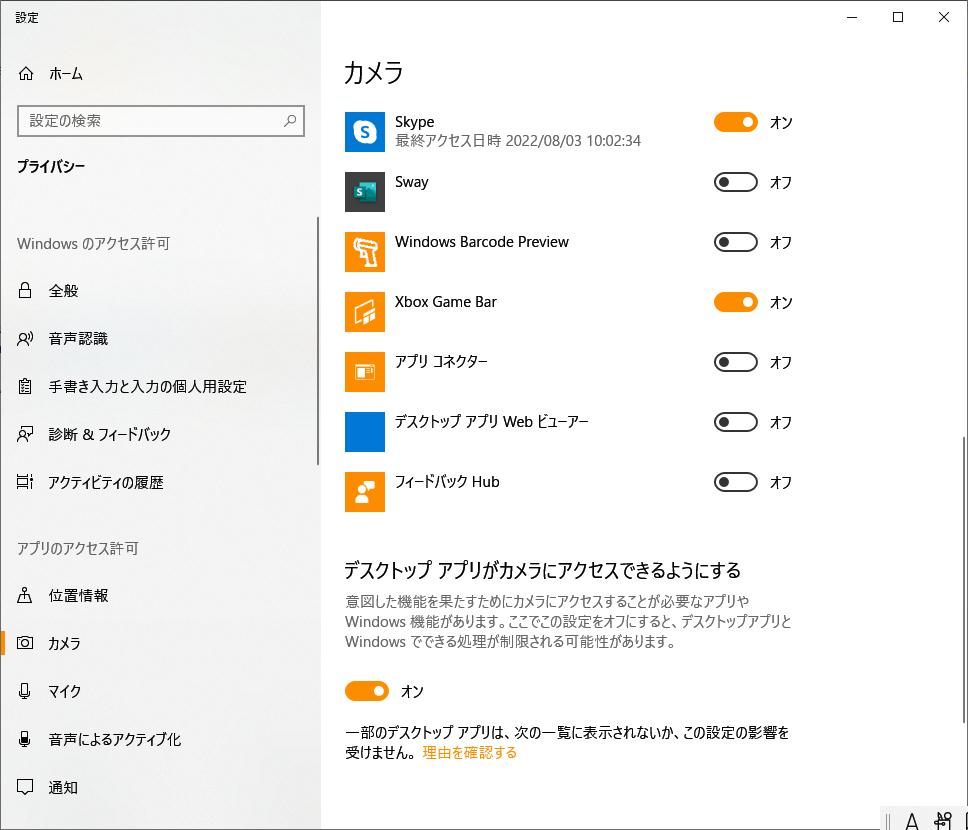Click the フィードバック Hub icon
This screenshot has height=830, width=968.
365,492
